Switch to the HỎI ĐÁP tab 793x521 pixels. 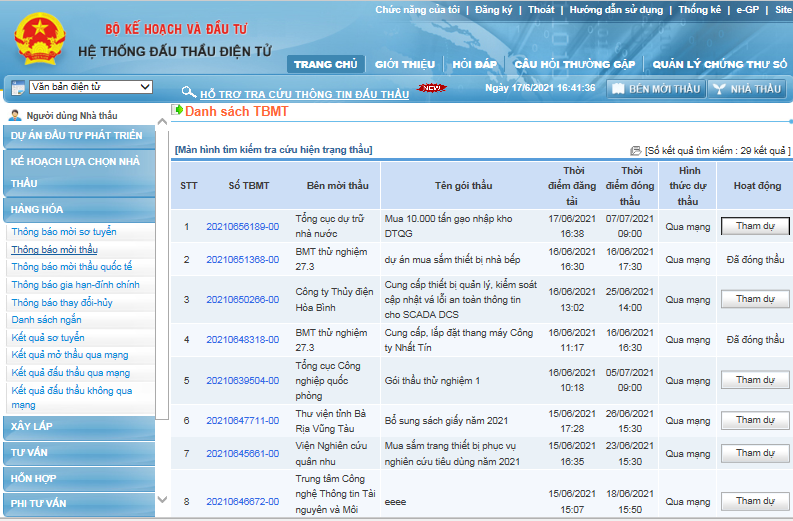(474, 64)
